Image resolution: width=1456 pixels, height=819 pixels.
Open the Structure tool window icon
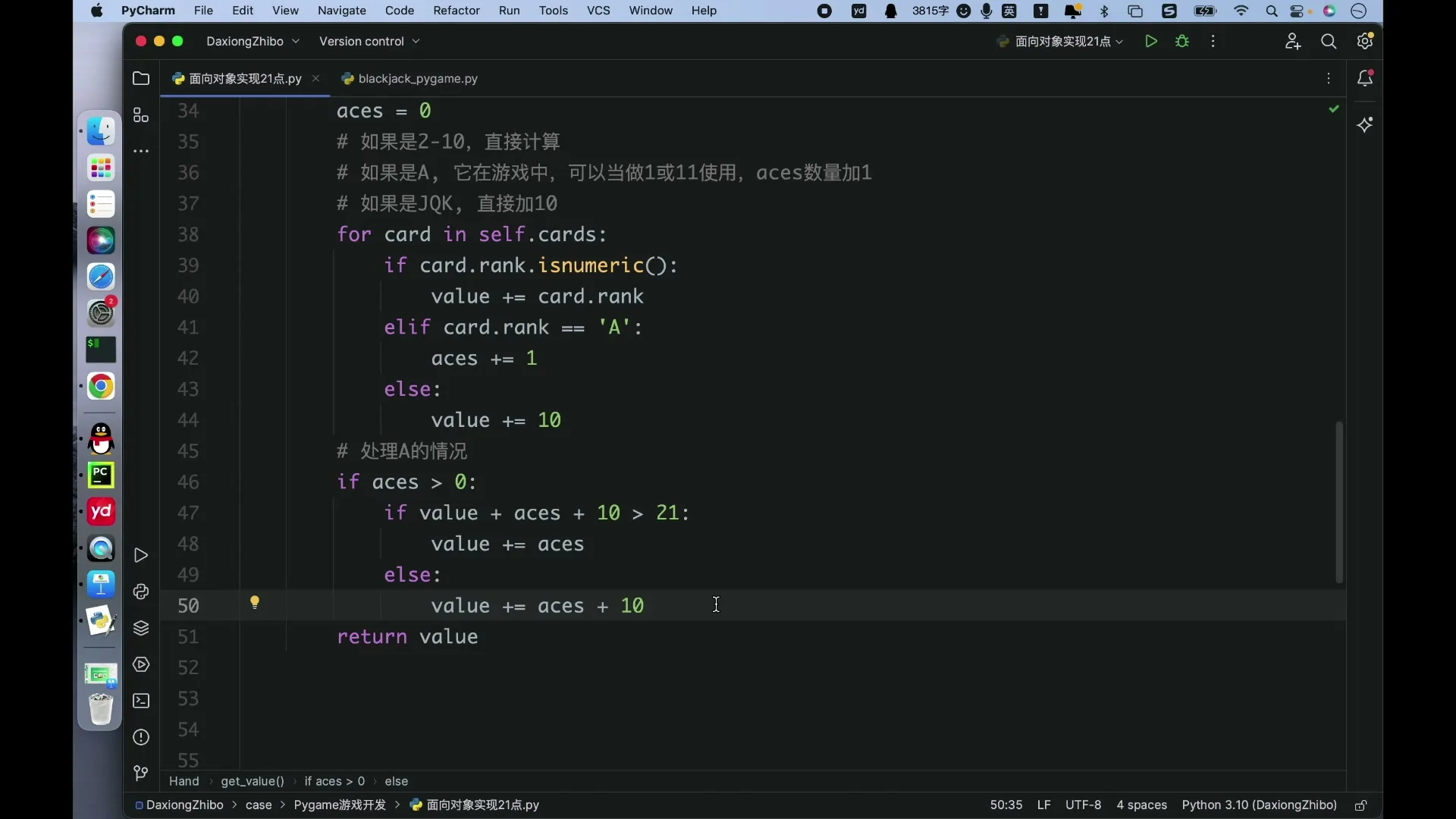[141, 115]
